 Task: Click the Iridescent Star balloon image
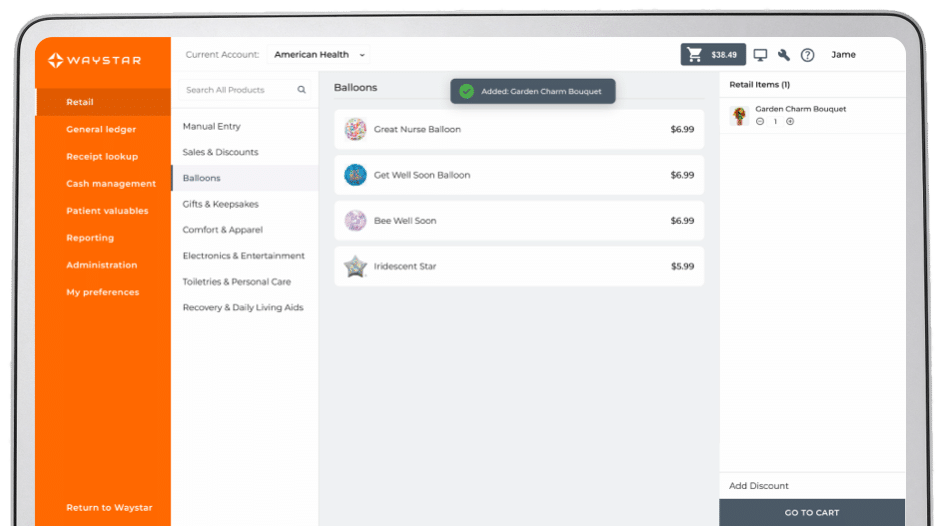click(x=355, y=266)
